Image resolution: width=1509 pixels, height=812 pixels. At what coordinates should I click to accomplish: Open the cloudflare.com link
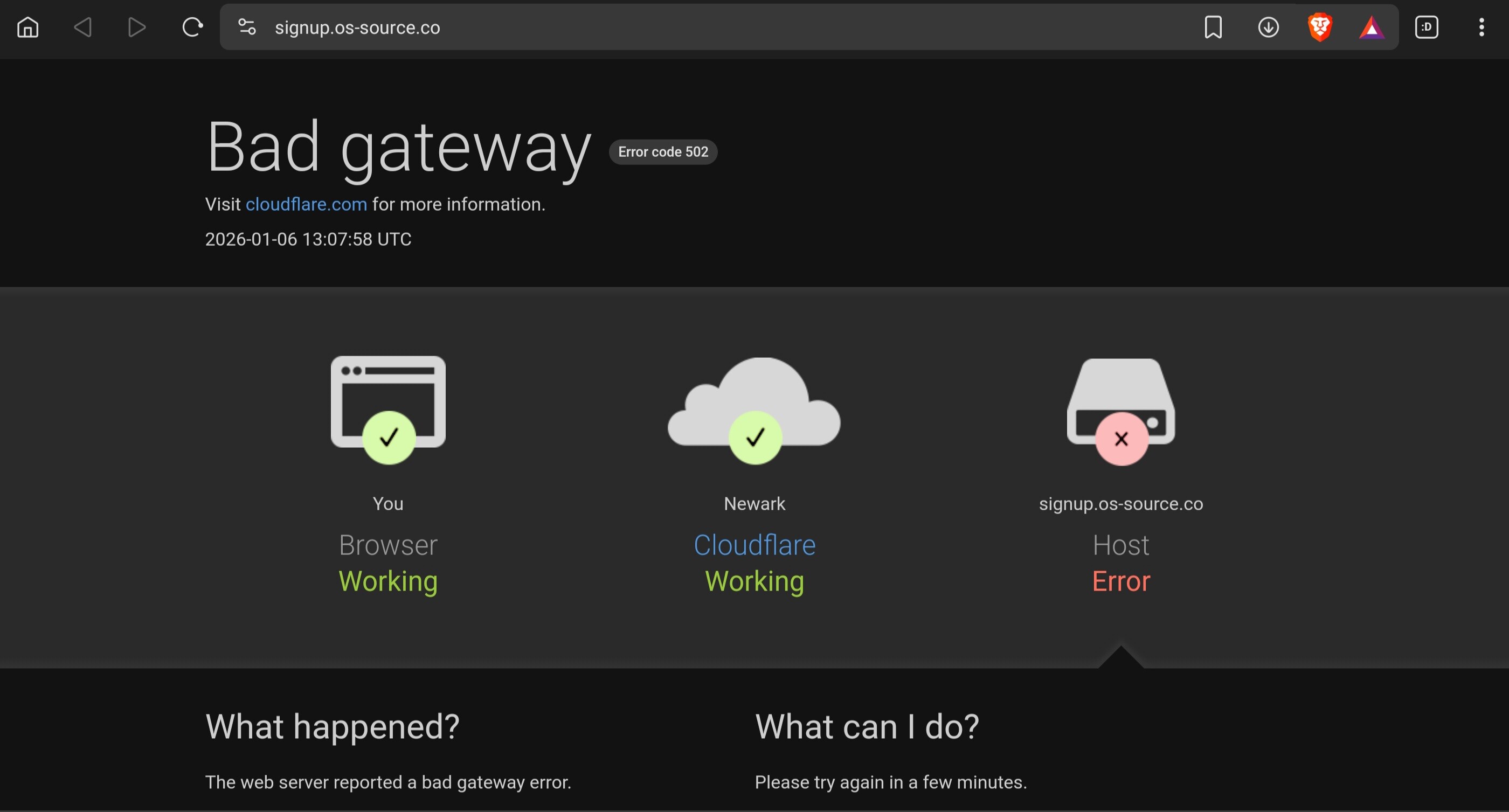click(x=306, y=204)
